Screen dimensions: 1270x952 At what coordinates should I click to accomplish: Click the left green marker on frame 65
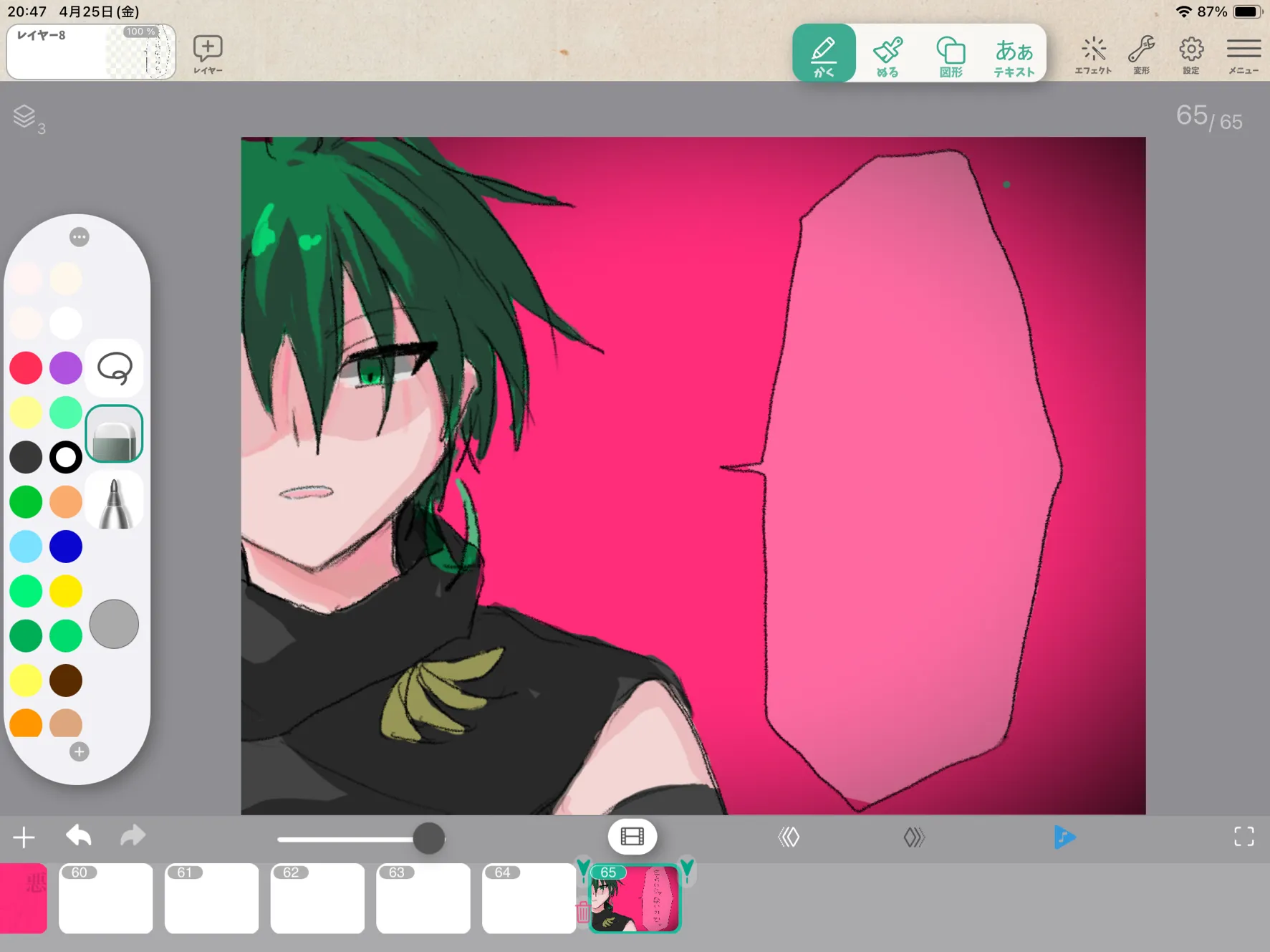[583, 869]
